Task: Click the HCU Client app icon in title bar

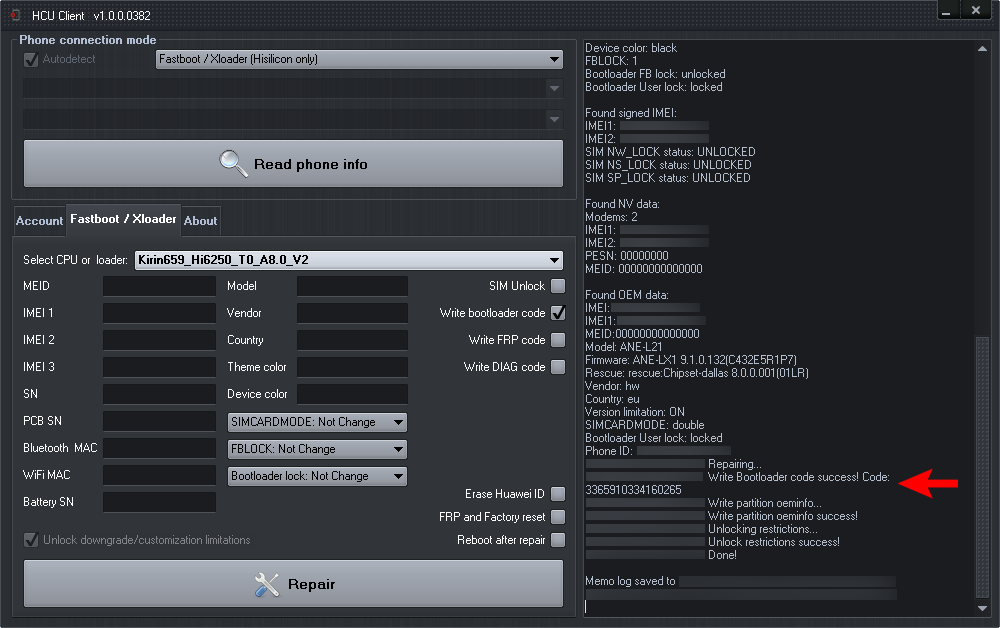Action: (x=15, y=15)
